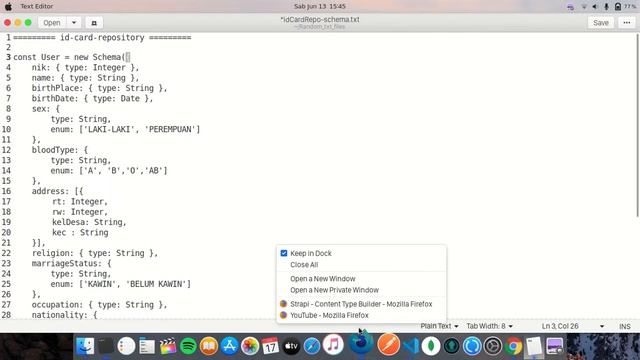Toggle INS insert mode indicator

point(624,326)
